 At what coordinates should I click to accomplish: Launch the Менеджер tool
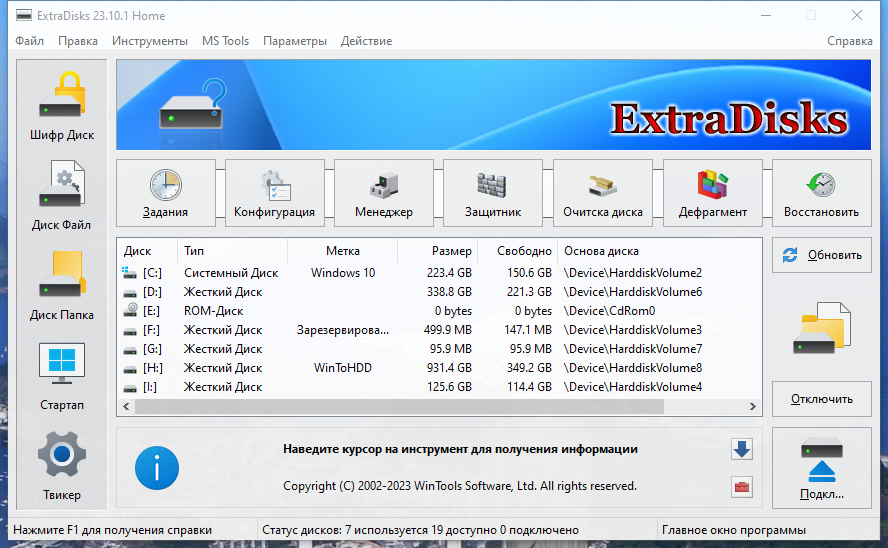click(x=384, y=193)
